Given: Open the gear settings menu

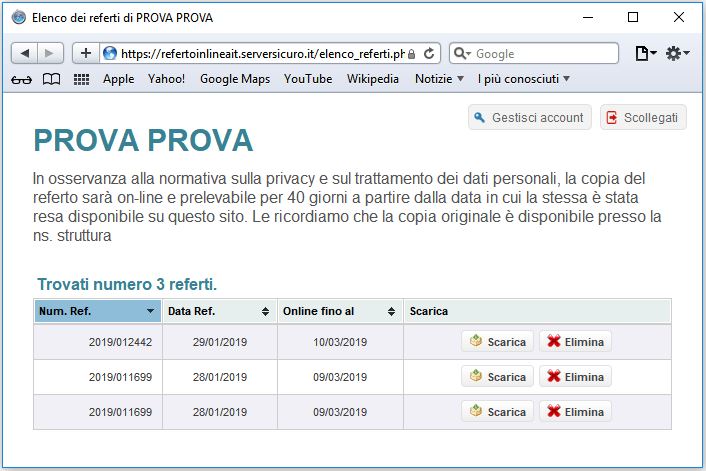Looking at the screenshot, I should [677, 54].
